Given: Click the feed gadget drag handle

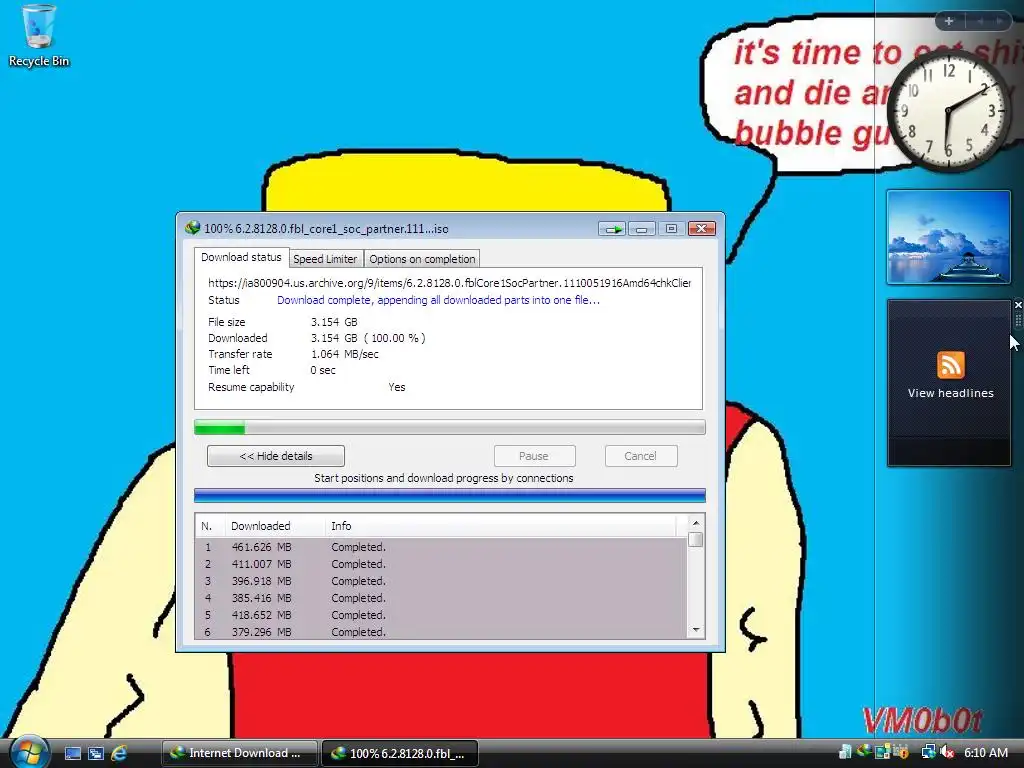Looking at the screenshot, I should [x=1017, y=320].
